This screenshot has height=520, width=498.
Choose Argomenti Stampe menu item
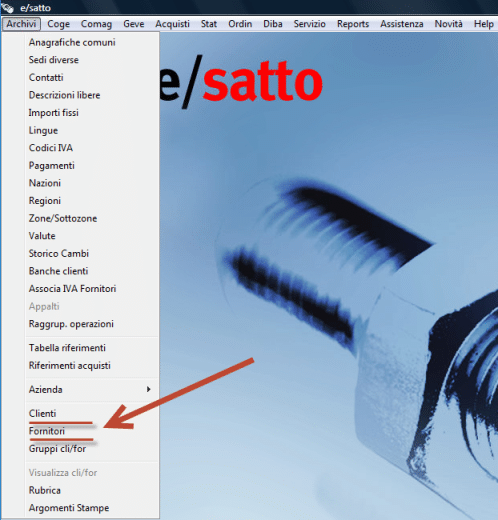pyautogui.click(x=69, y=508)
